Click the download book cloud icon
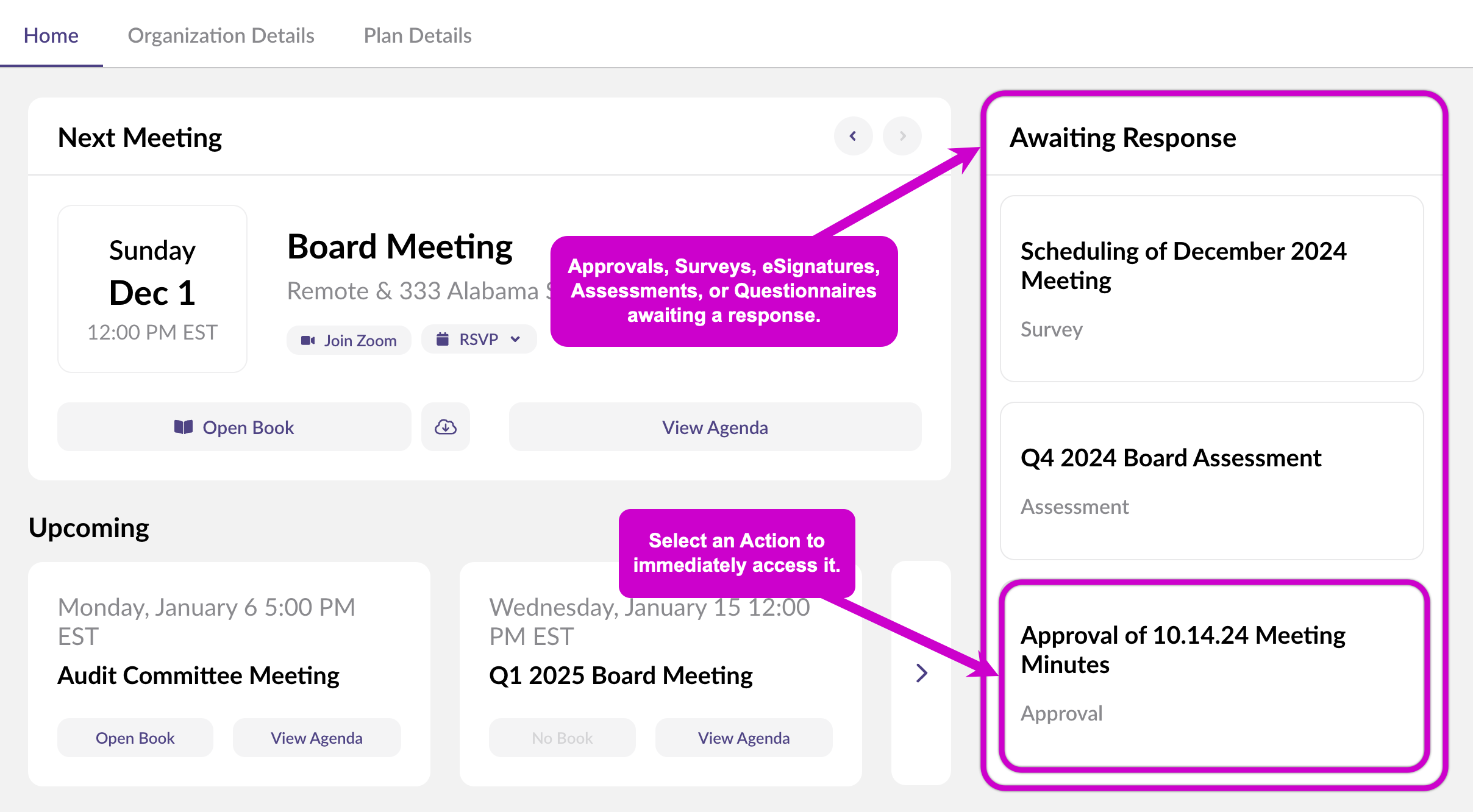Viewport: 1473px width, 812px height. point(446,427)
